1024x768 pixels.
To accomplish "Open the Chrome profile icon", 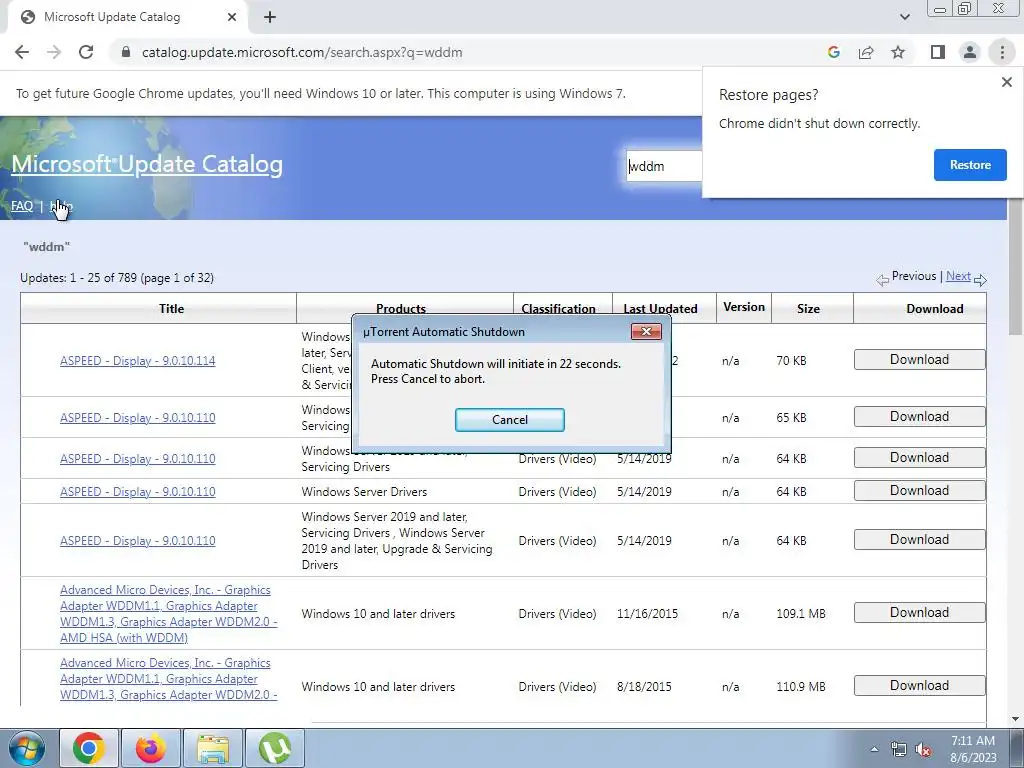I will click(970, 52).
